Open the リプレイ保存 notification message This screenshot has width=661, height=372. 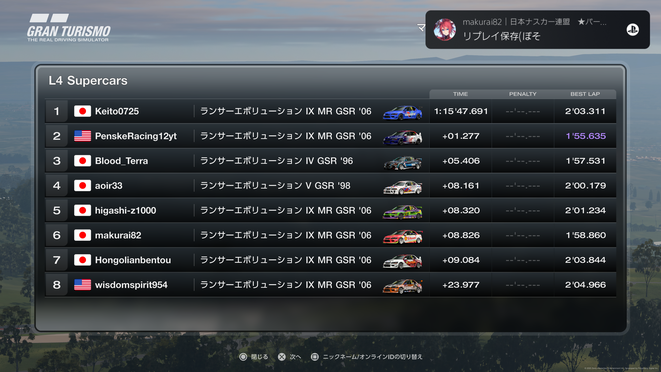[x=502, y=36]
